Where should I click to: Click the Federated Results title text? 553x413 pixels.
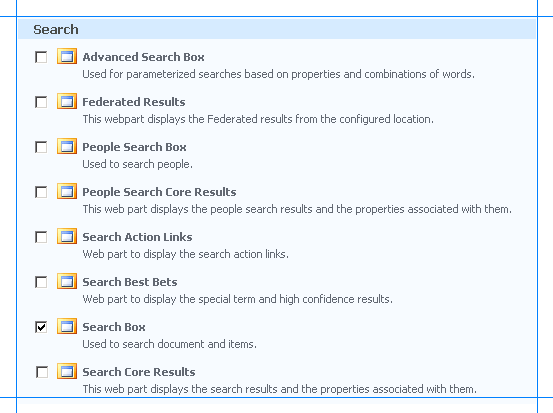(134, 102)
